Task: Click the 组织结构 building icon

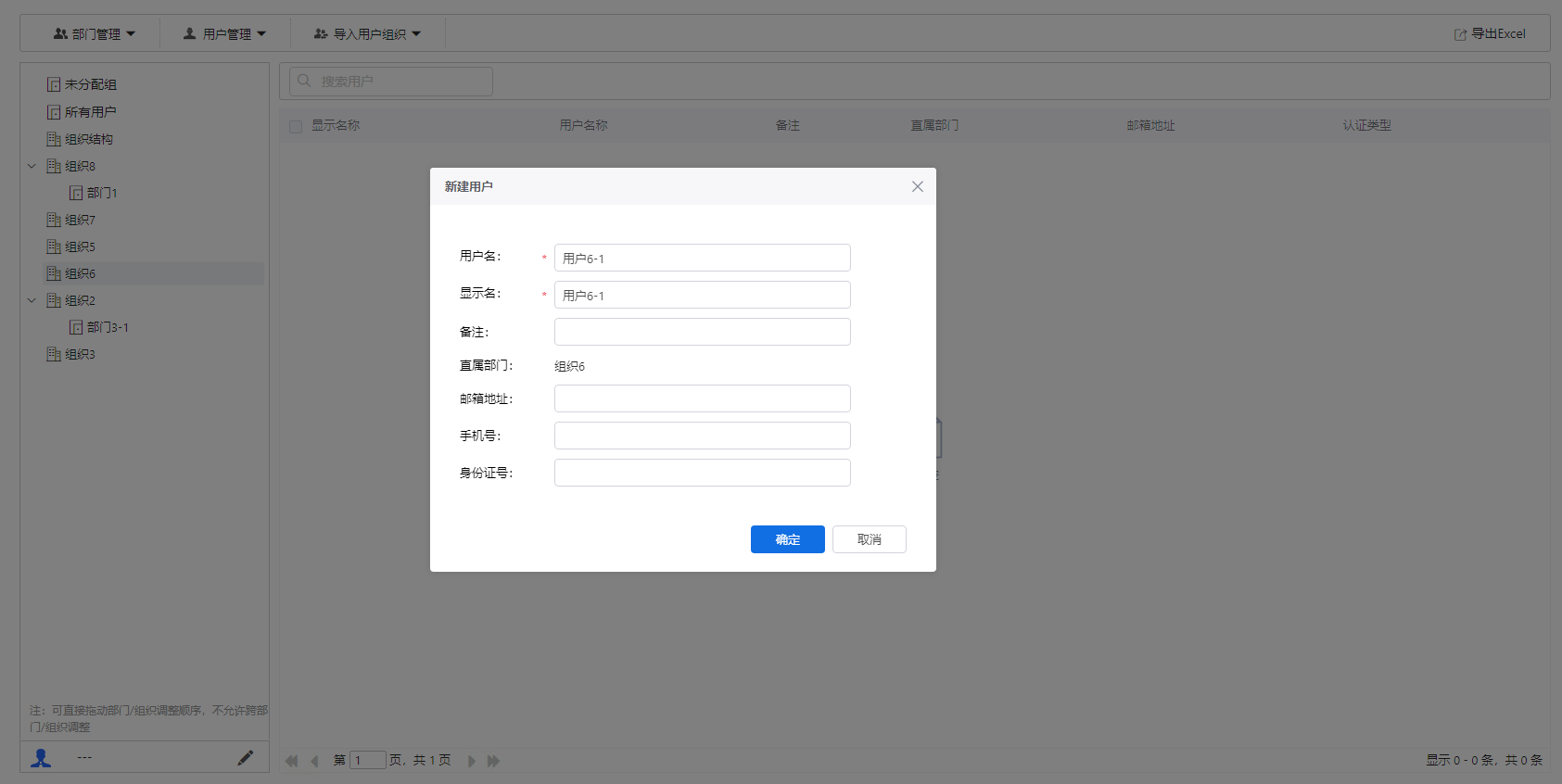Action: point(54,139)
